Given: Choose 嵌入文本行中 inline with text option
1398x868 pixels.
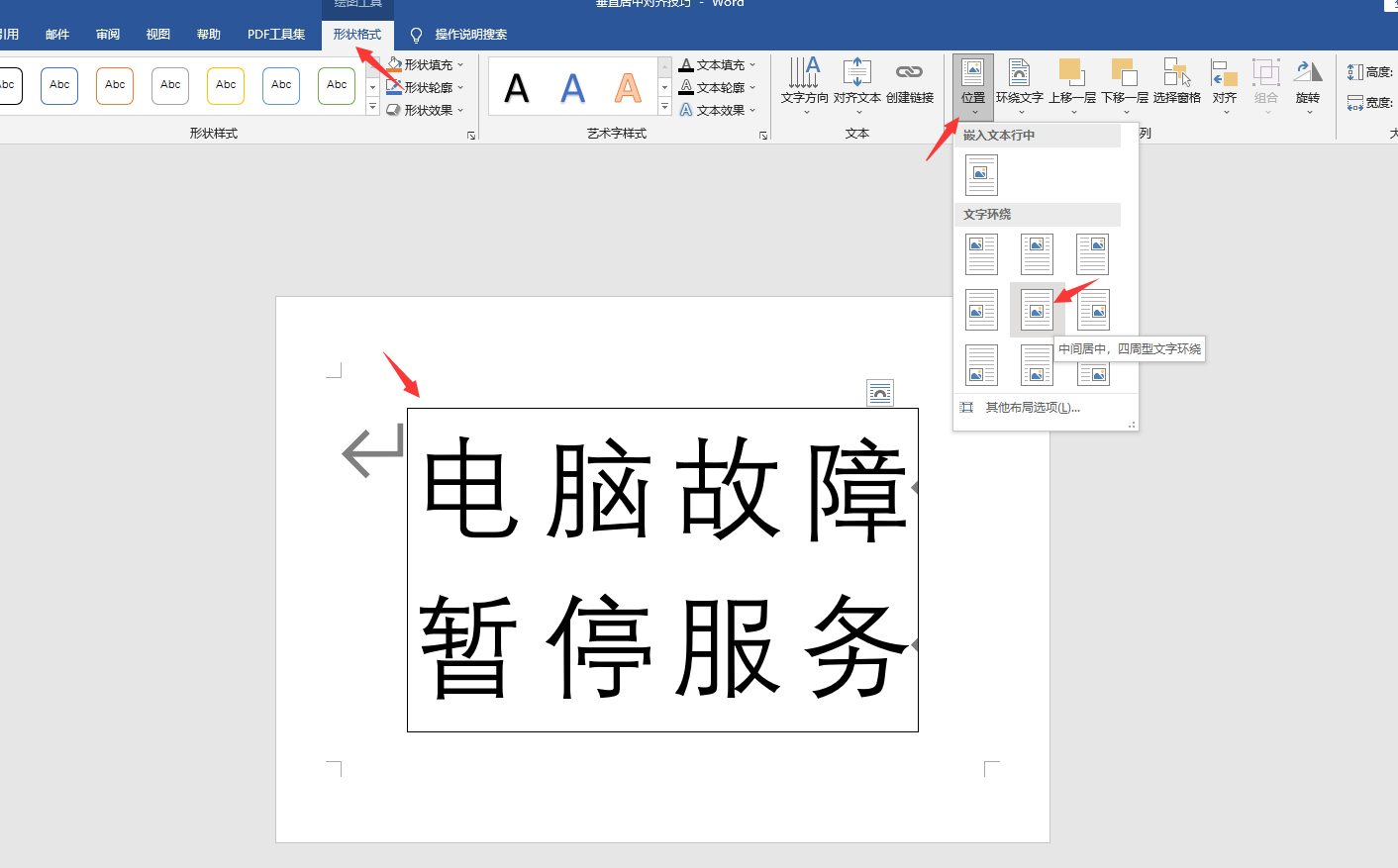Looking at the screenshot, I should (981, 175).
